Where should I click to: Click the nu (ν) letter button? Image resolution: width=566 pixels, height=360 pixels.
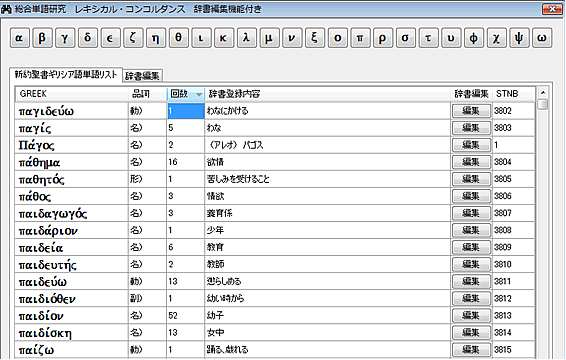[x=292, y=38]
